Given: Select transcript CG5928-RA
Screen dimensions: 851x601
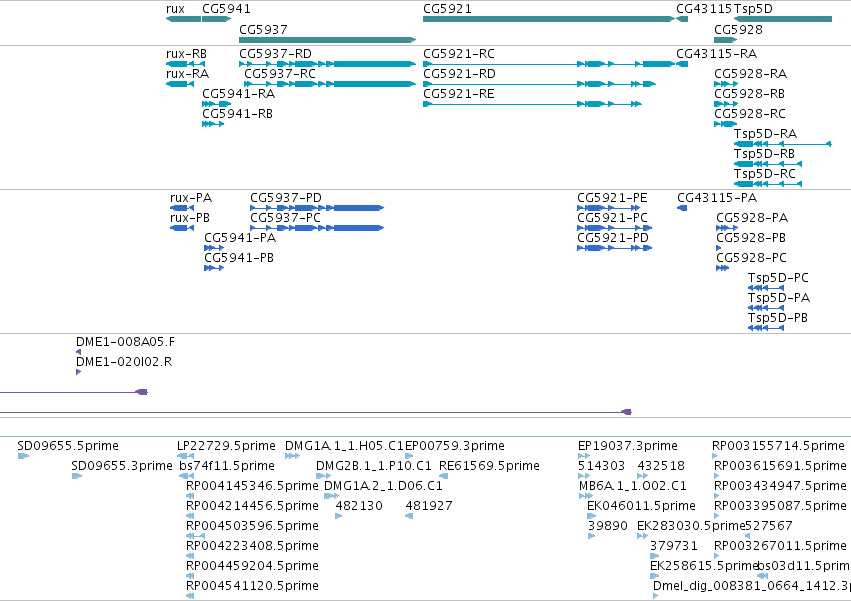Looking at the screenshot, I should coord(726,84).
